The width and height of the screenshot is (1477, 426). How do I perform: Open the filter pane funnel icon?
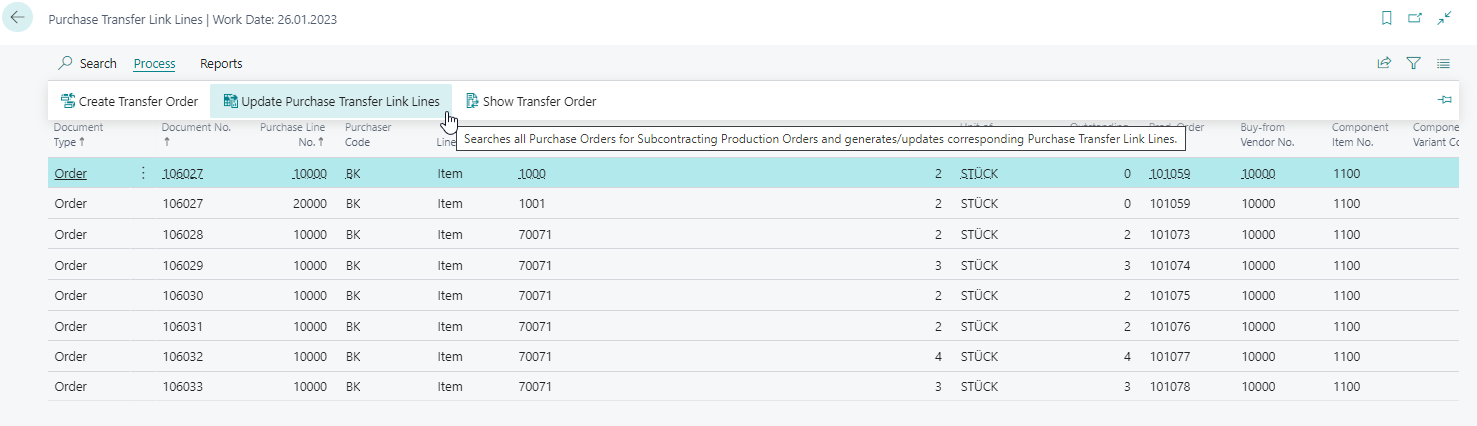click(x=1414, y=63)
